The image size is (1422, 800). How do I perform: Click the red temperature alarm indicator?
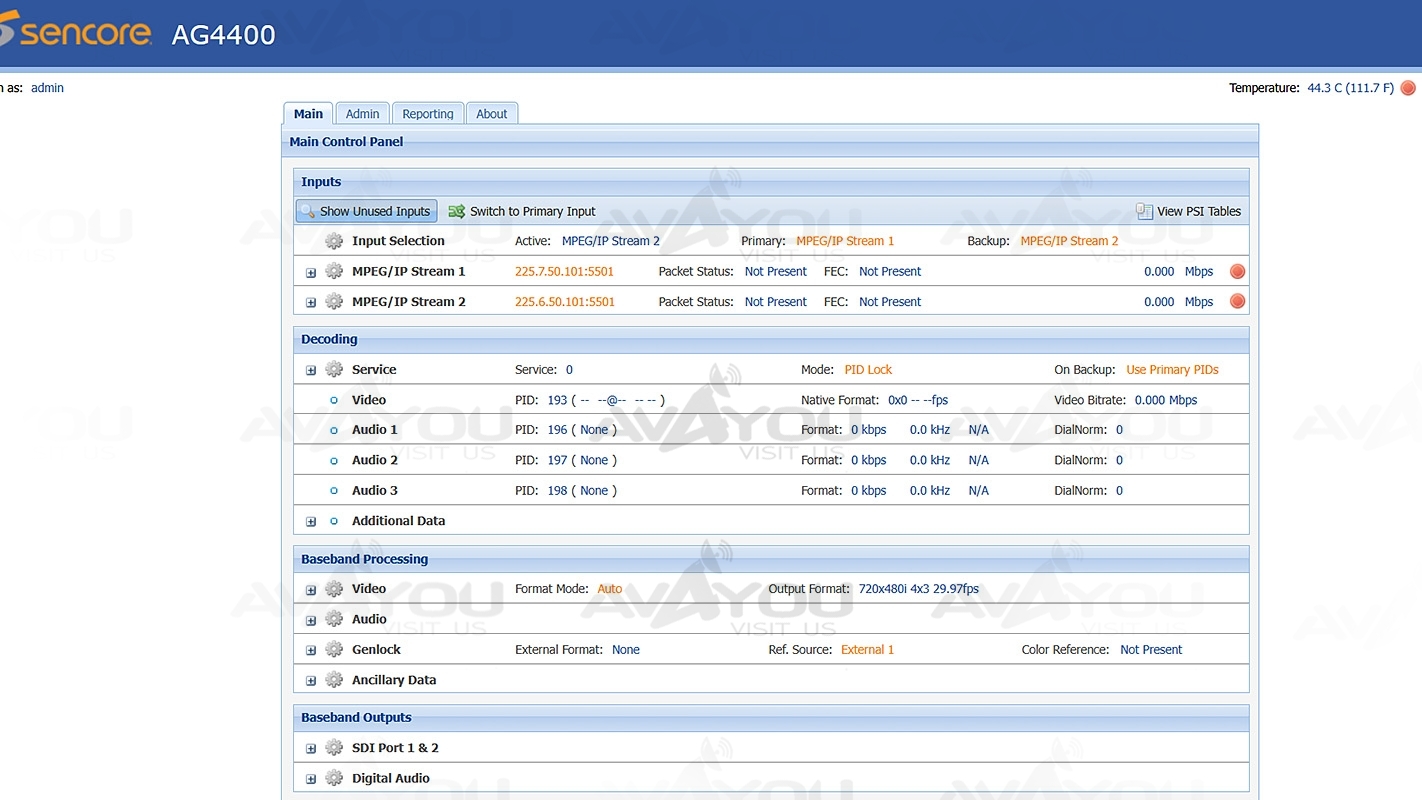click(x=1408, y=88)
